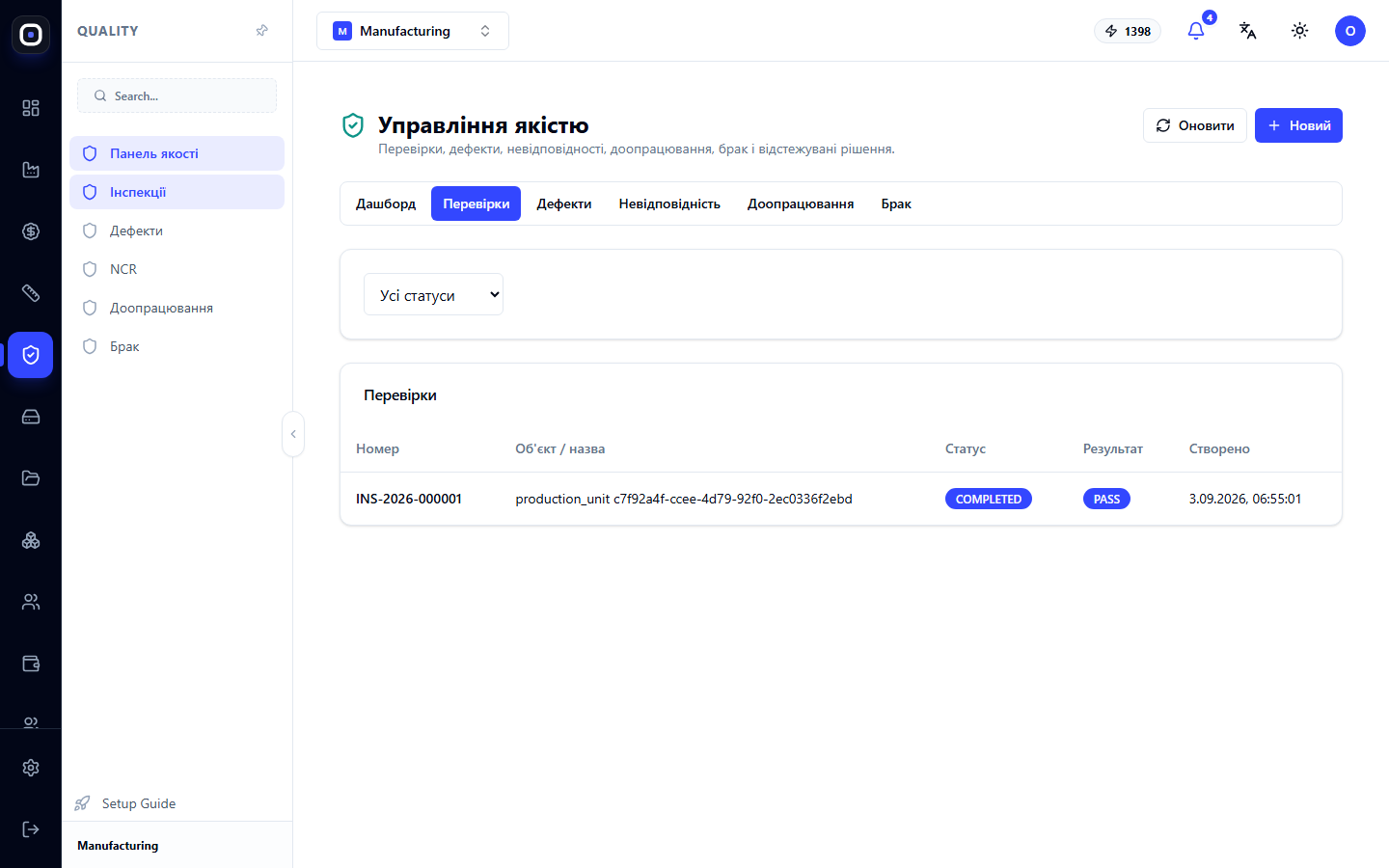This screenshot has height=868, width=1389.
Task: Open inspection INS-2026-000001 row
Action: pos(841,499)
